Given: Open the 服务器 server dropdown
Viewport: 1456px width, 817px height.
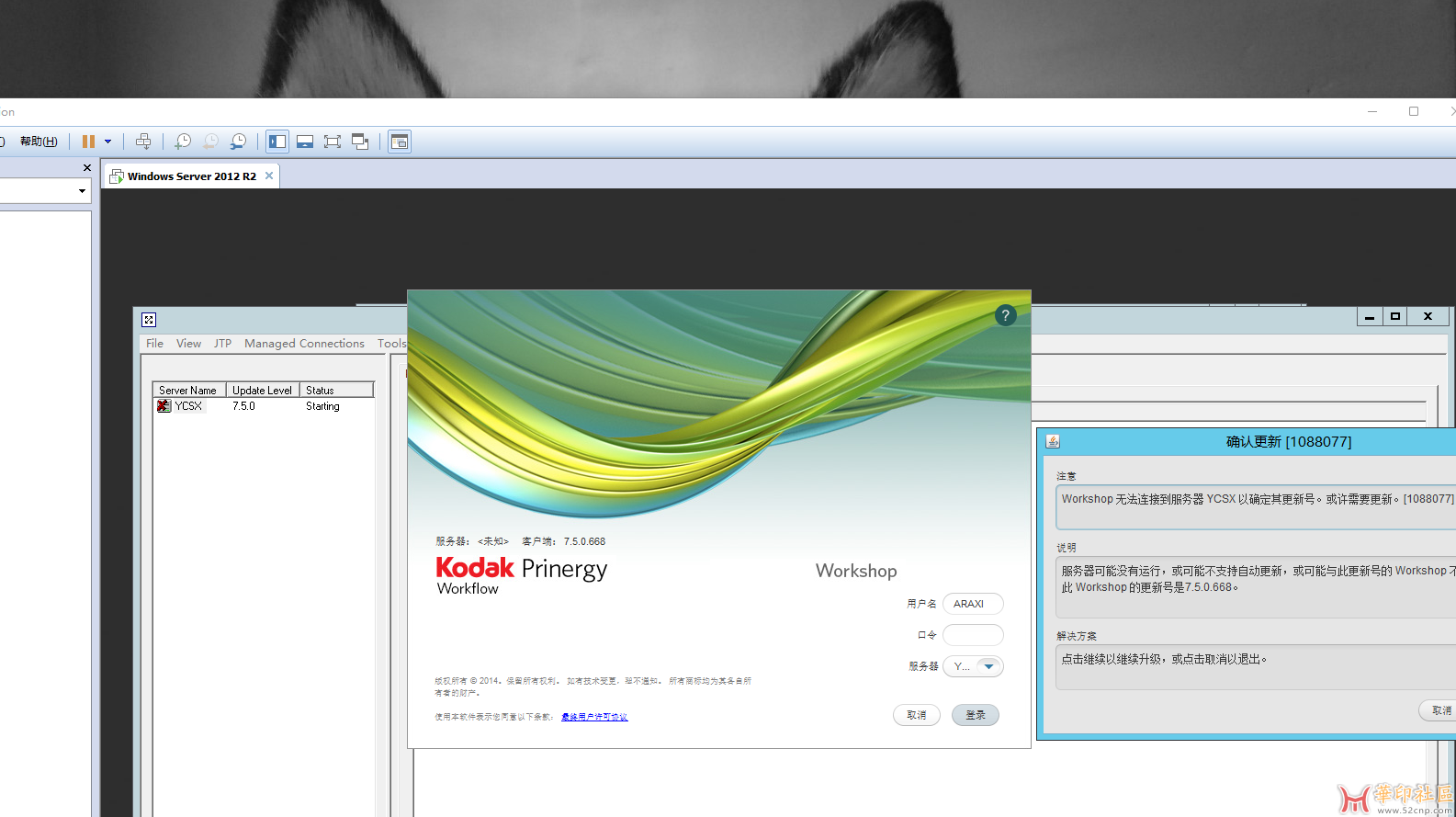Looking at the screenshot, I should coord(989,666).
